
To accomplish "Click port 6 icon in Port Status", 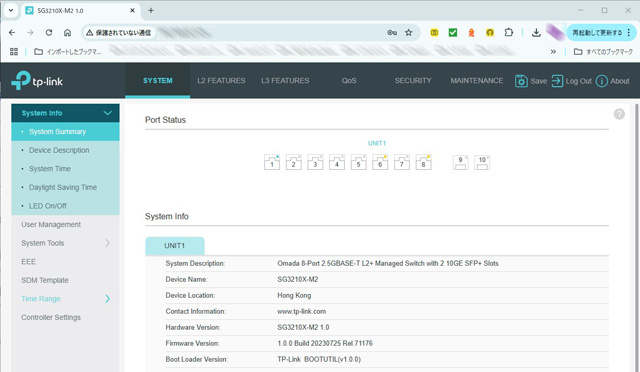I will pyautogui.click(x=380, y=162).
